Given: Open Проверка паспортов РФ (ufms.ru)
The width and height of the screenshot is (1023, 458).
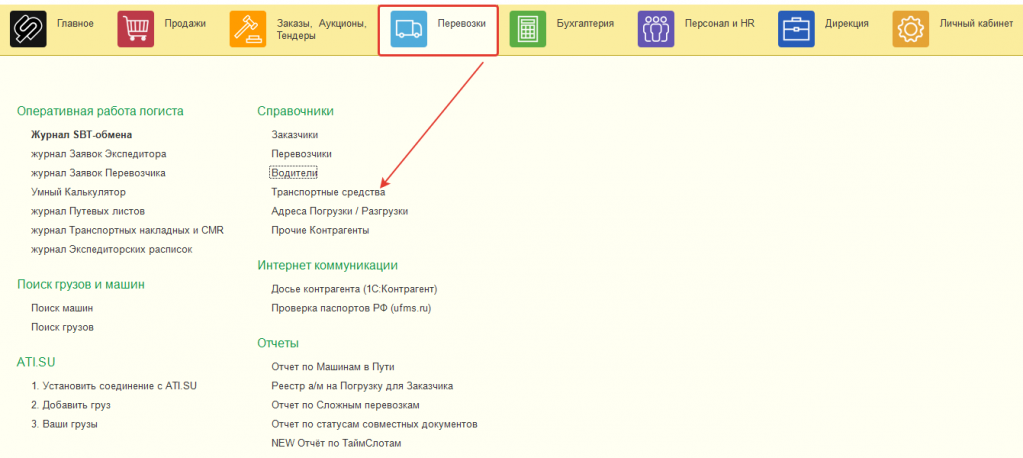Looking at the screenshot, I should click(x=352, y=308).
